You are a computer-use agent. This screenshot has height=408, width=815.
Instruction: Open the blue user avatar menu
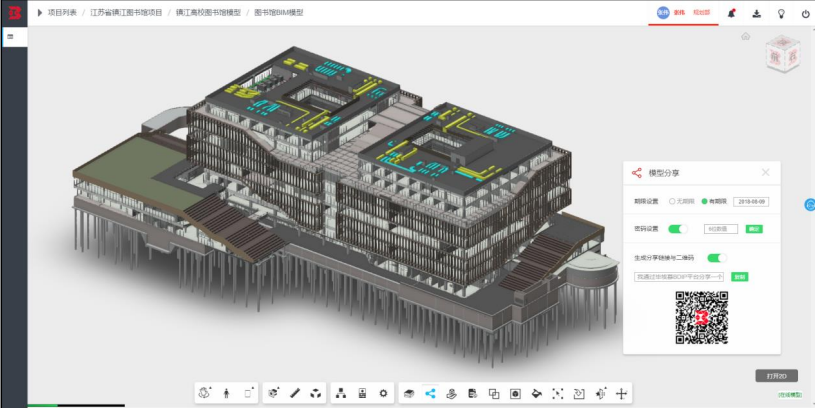tap(663, 13)
